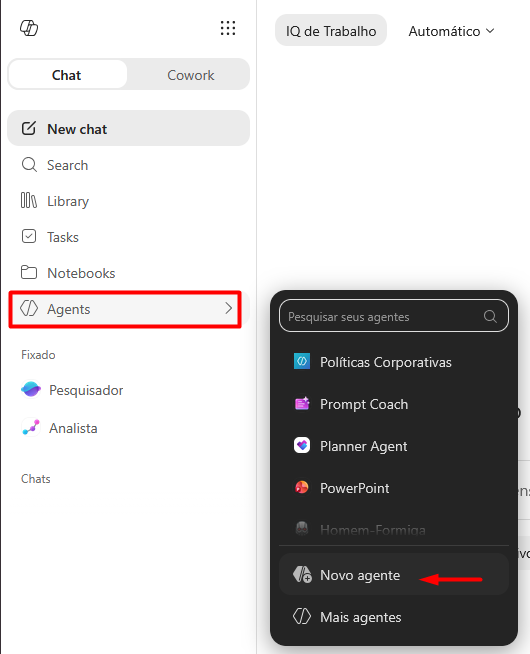Click the PowerPoint agent icon
Image resolution: width=530 pixels, height=654 pixels.
(x=302, y=487)
